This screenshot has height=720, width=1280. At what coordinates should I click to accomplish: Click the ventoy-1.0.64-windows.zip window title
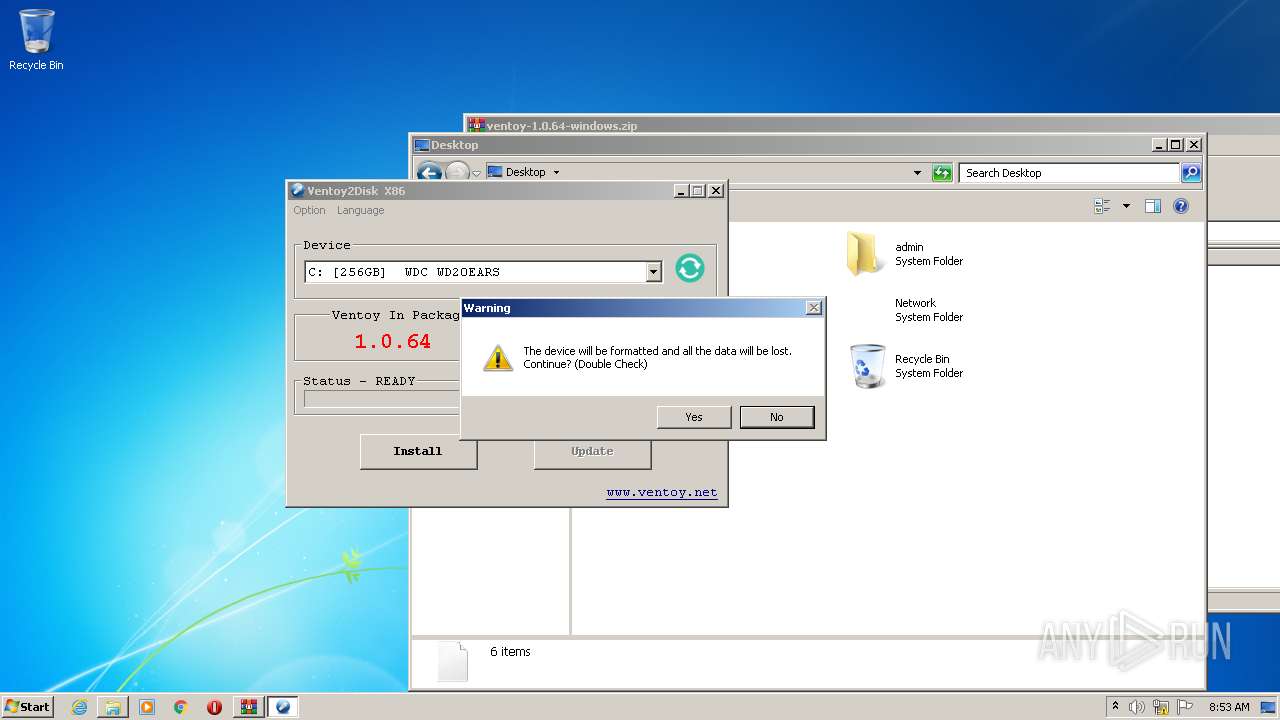pyautogui.click(x=562, y=126)
